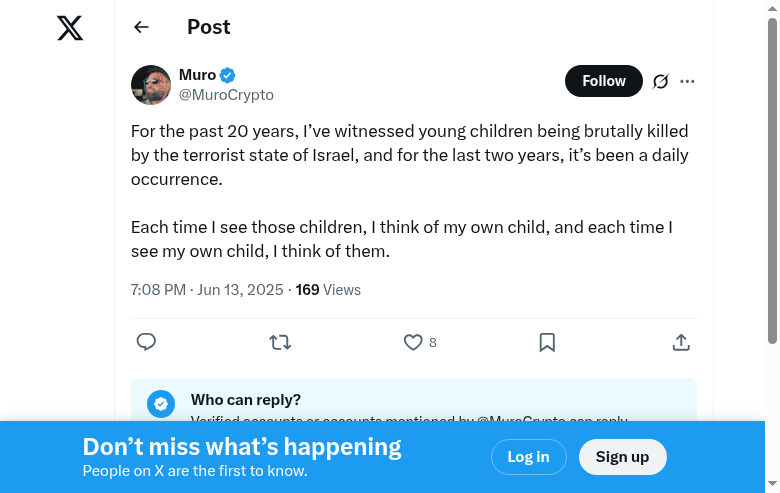Click the X logo icon
The image size is (780, 493).
pyautogui.click(x=70, y=28)
